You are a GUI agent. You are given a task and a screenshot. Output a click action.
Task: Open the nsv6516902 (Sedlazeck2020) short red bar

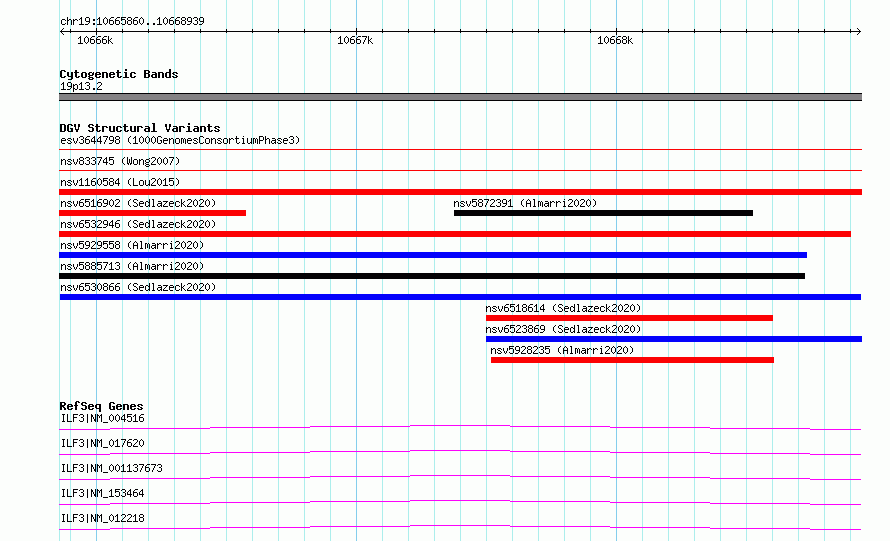pos(153,213)
